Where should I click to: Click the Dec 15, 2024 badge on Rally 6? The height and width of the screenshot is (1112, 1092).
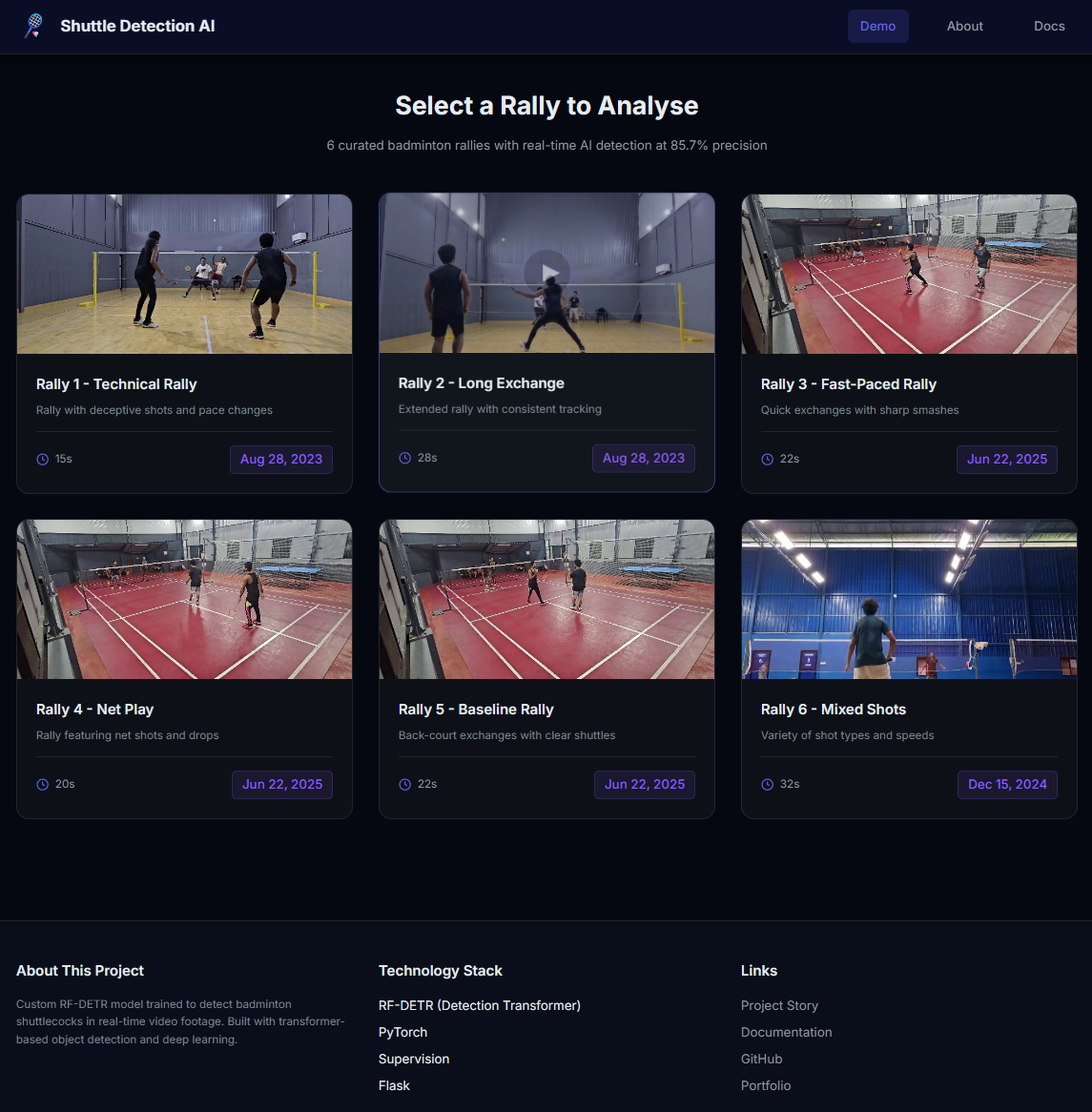point(1007,785)
